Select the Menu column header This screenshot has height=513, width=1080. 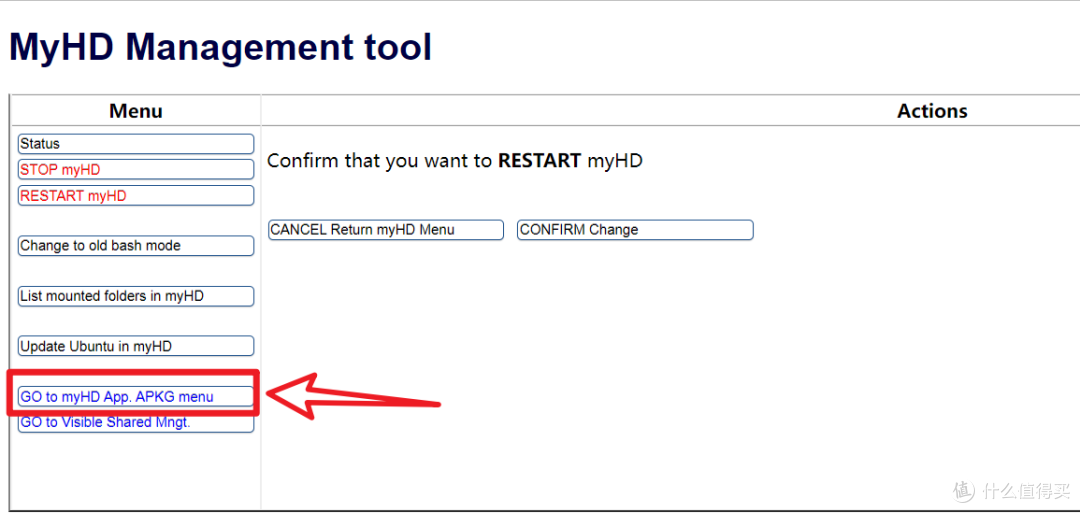[136, 111]
